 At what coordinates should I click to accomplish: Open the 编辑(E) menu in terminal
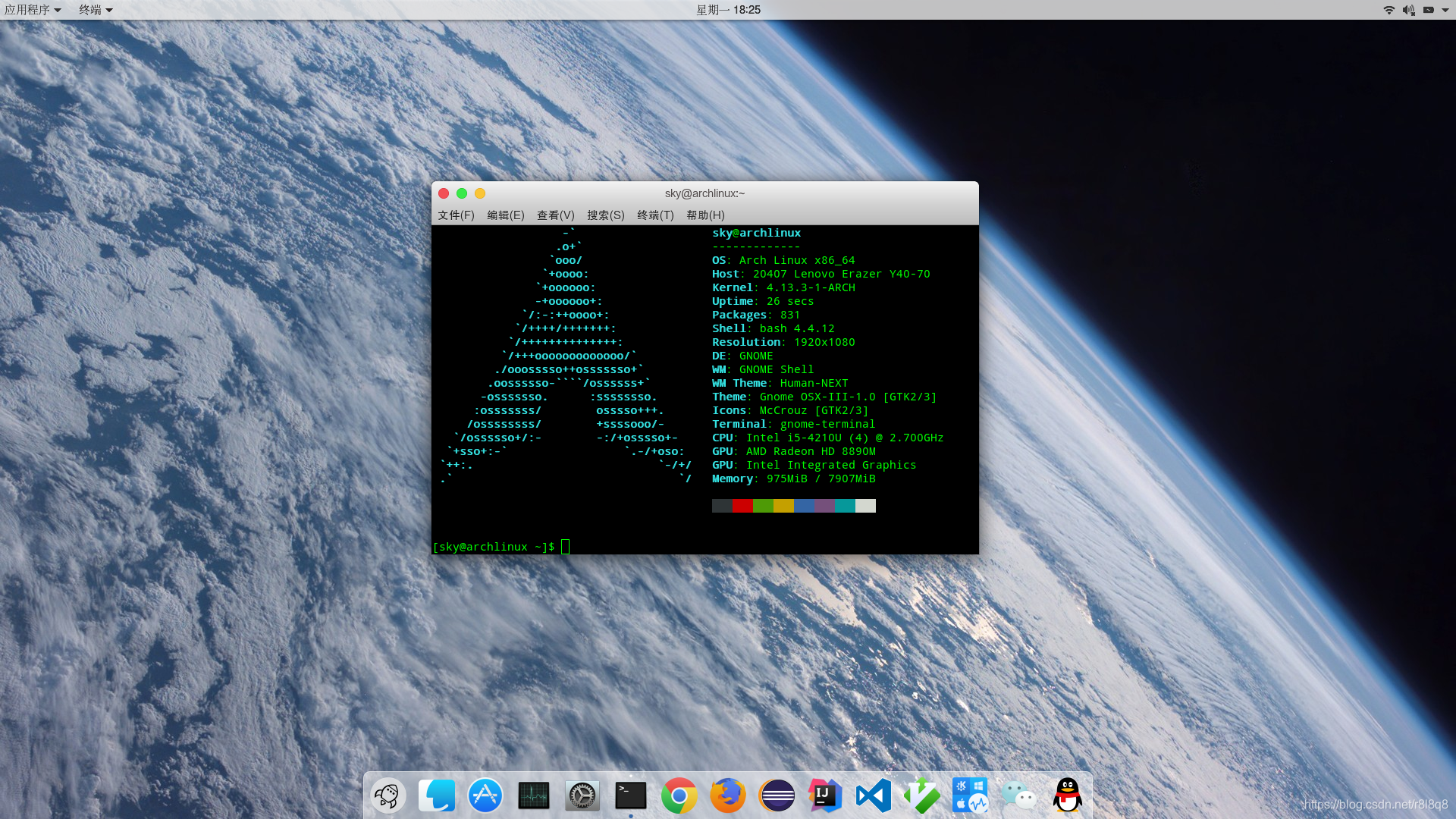(506, 215)
